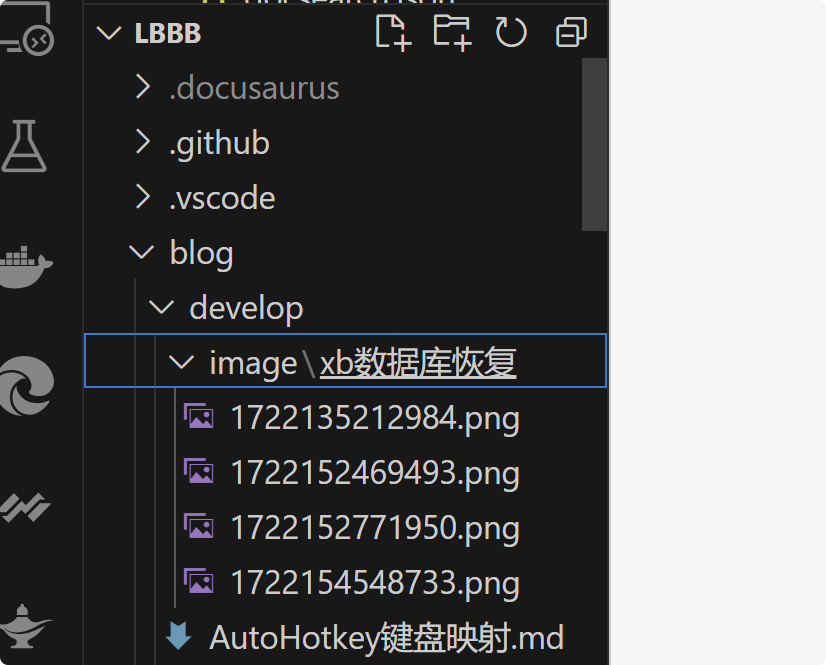Expand the .docusaurus folder

254,88
